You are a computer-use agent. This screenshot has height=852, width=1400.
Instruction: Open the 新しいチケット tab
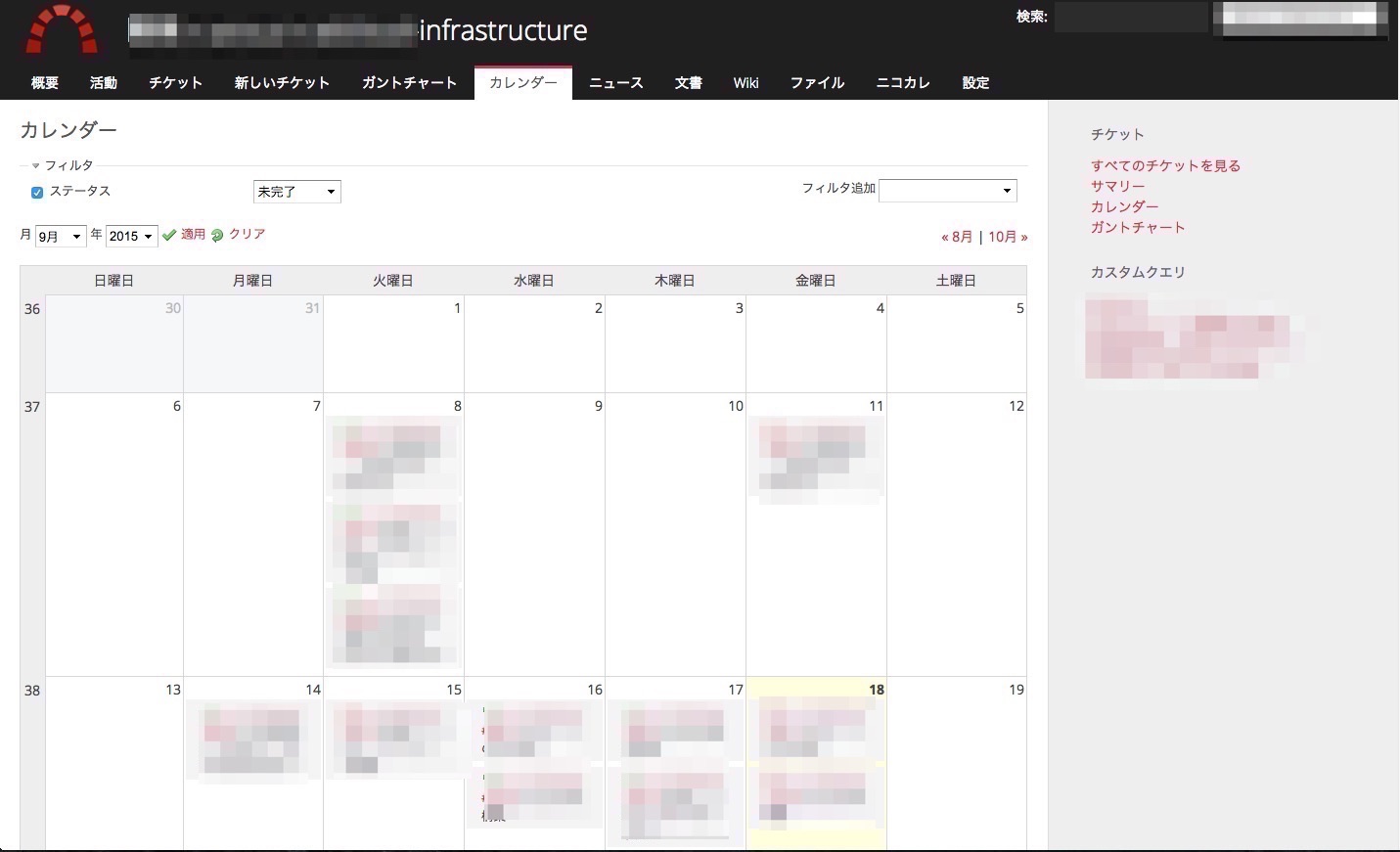tap(282, 83)
